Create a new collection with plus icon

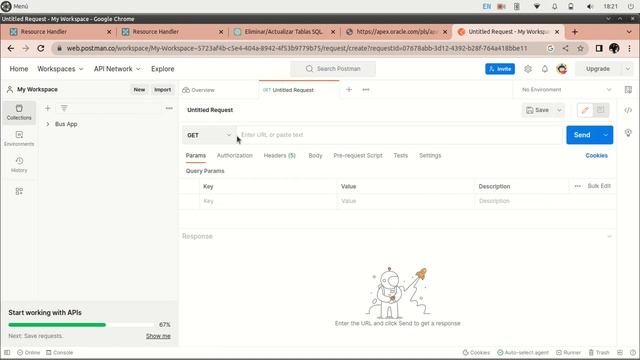click(48, 108)
